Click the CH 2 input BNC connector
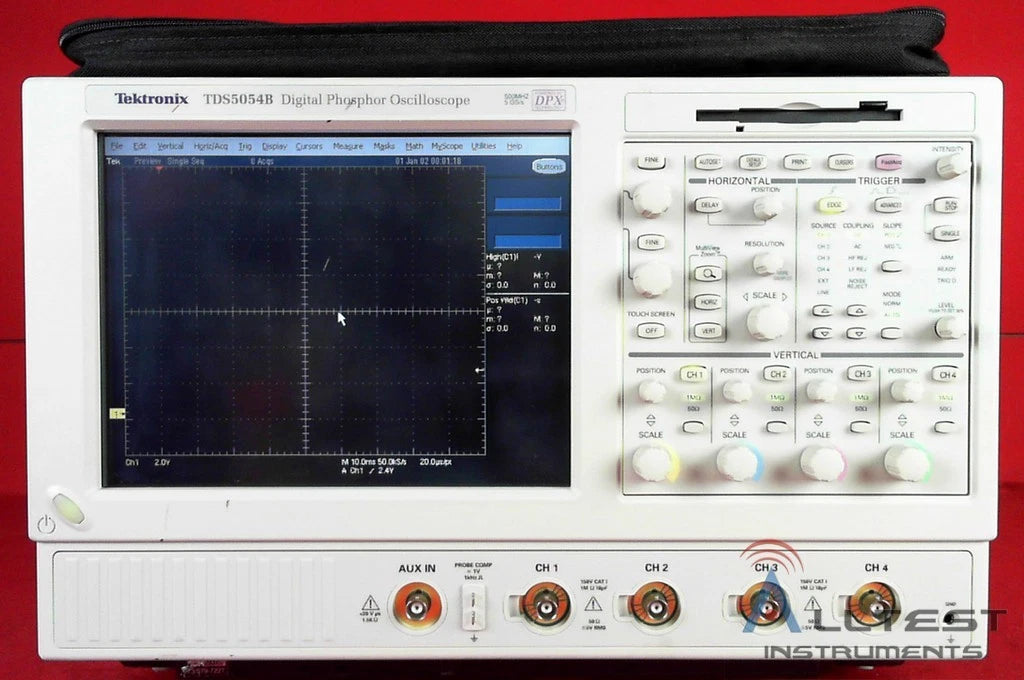Screen dimensions: 1024x680 (655, 607)
